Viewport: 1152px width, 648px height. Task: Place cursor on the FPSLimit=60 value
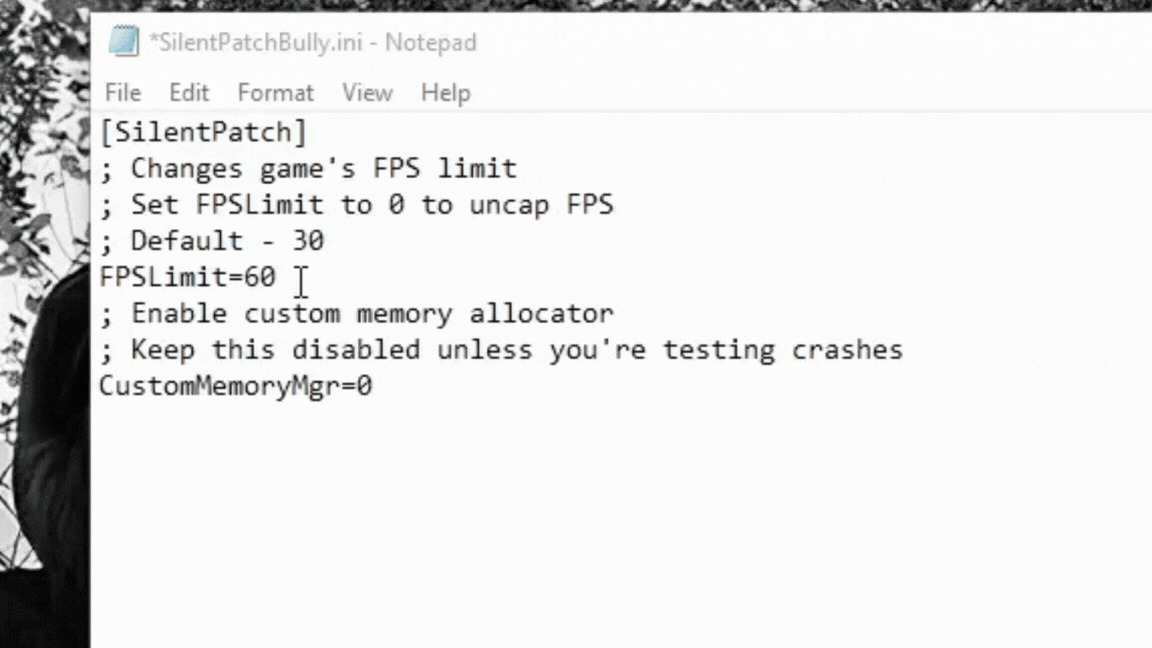(259, 277)
